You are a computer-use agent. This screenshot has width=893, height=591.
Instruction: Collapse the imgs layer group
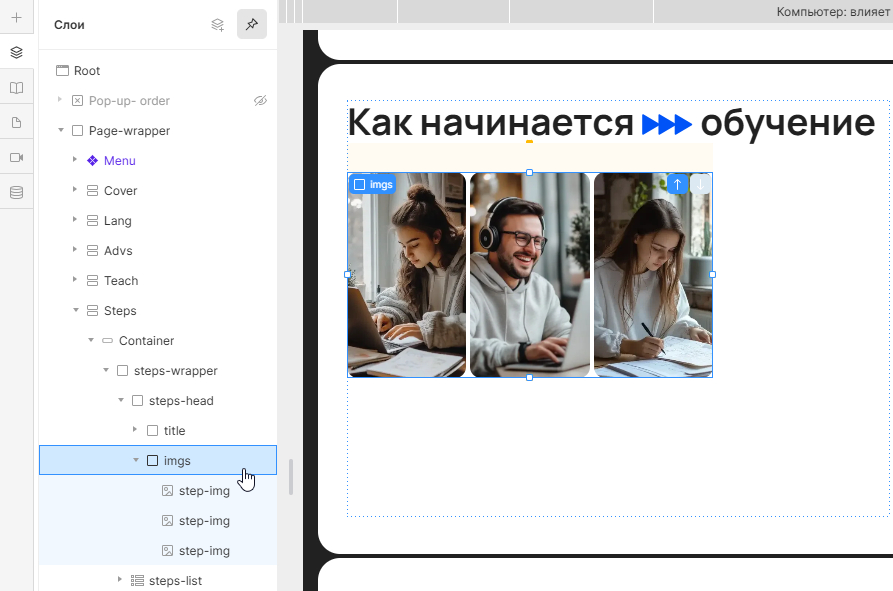click(135, 461)
